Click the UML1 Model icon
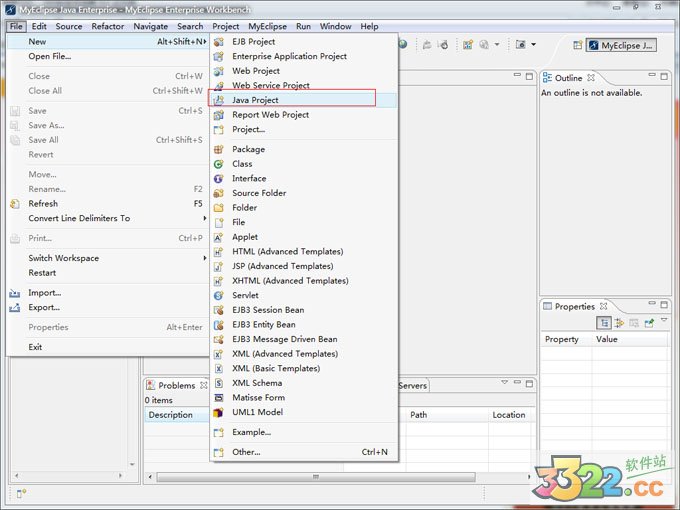This screenshot has width=680, height=510. [219, 412]
